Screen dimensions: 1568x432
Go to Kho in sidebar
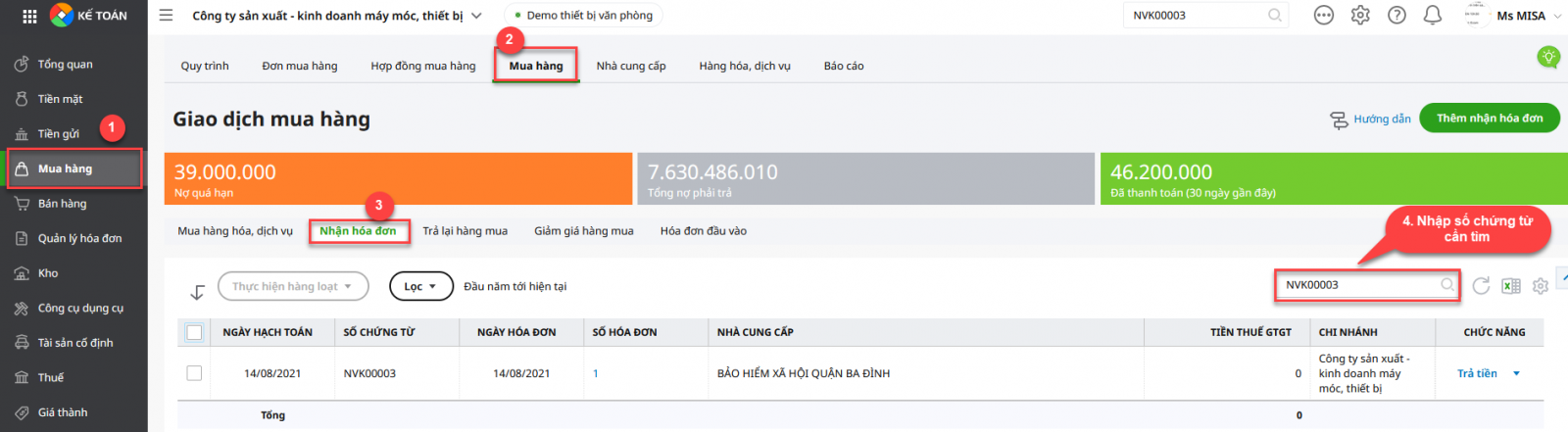click(48, 273)
